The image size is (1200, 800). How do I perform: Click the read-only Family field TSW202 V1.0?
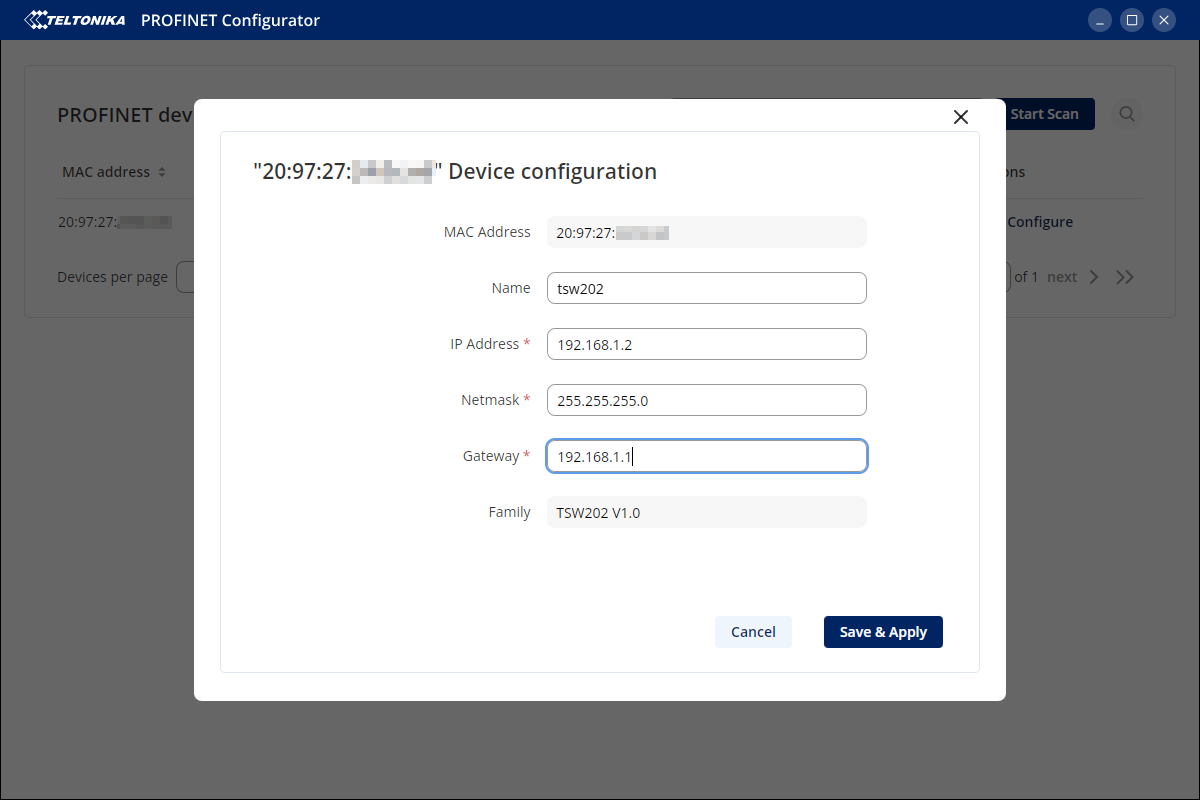(x=706, y=512)
